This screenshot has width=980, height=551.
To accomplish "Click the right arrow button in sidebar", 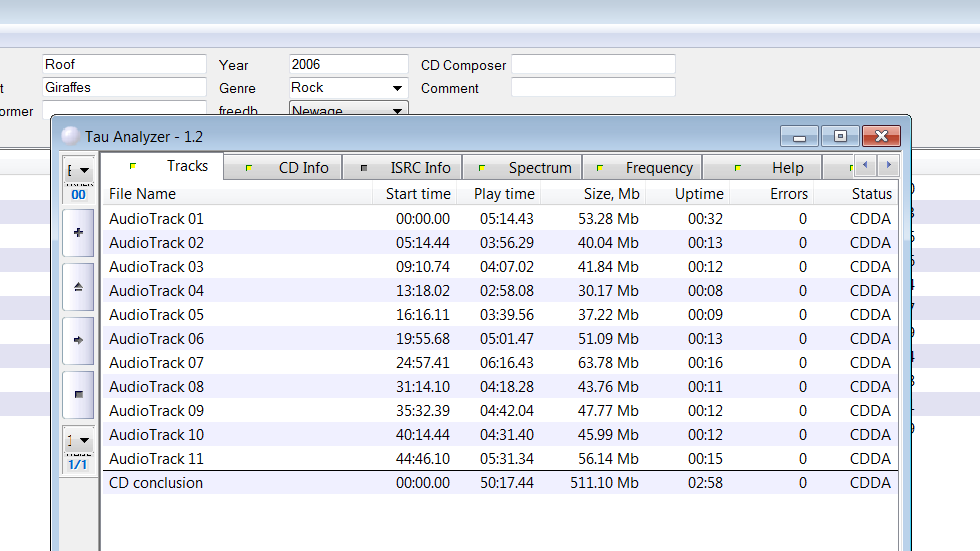I will click(78, 340).
